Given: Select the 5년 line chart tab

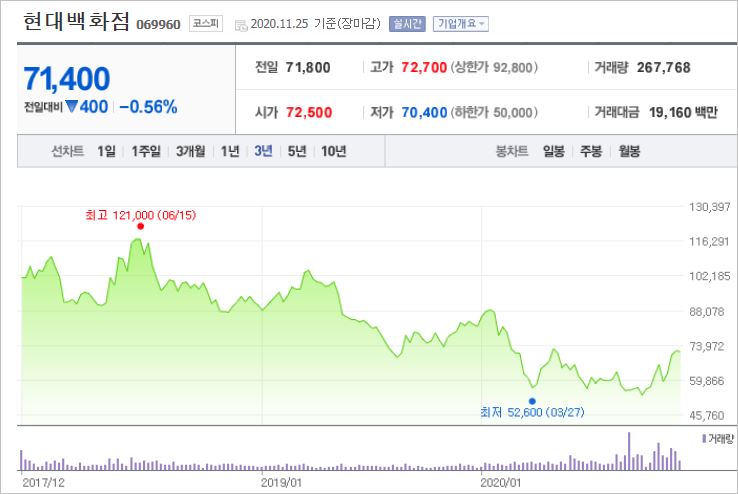Looking at the screenshot, I should coord(297,151).
